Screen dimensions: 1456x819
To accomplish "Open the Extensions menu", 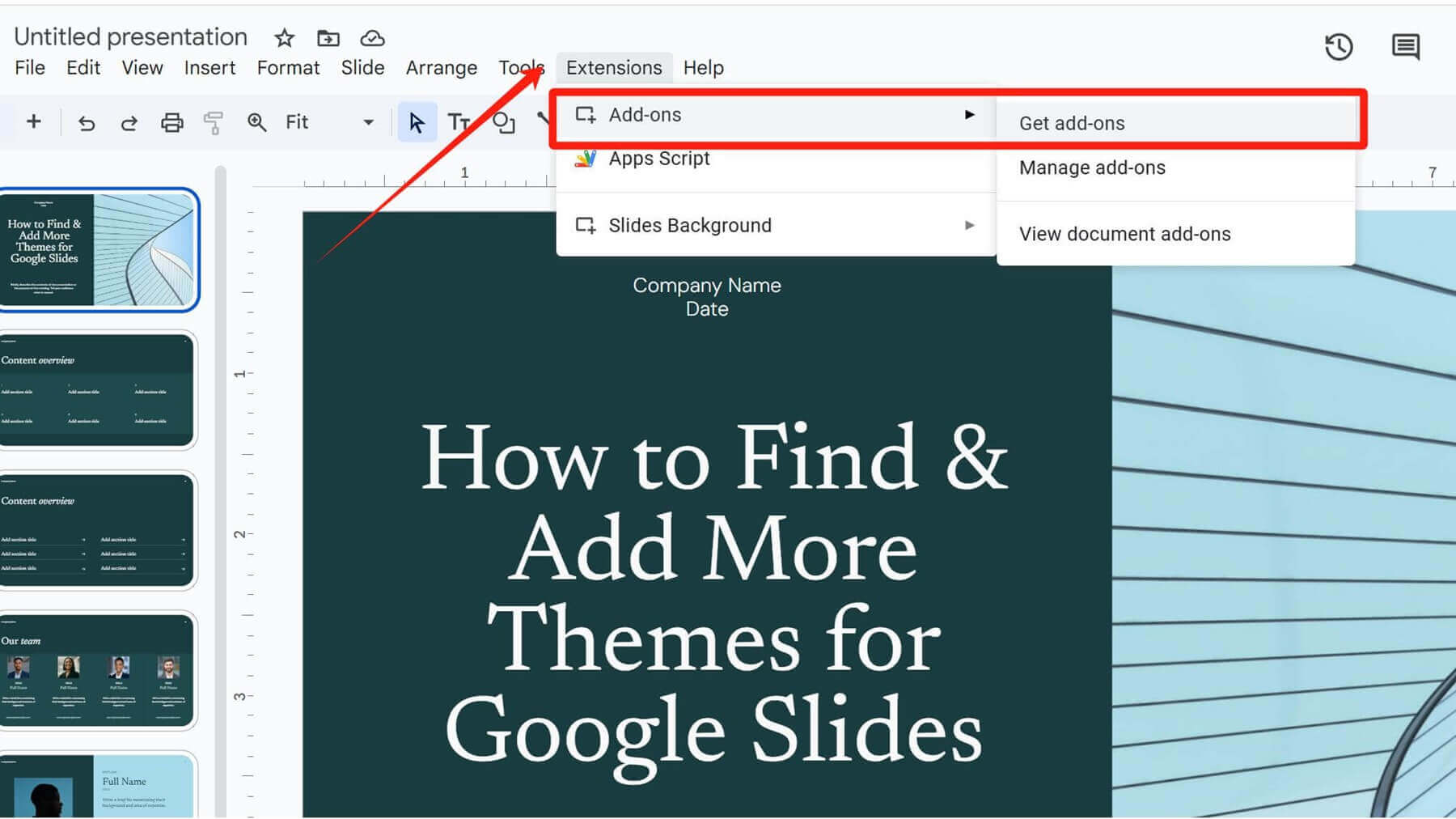I will [x=614, y=68].
